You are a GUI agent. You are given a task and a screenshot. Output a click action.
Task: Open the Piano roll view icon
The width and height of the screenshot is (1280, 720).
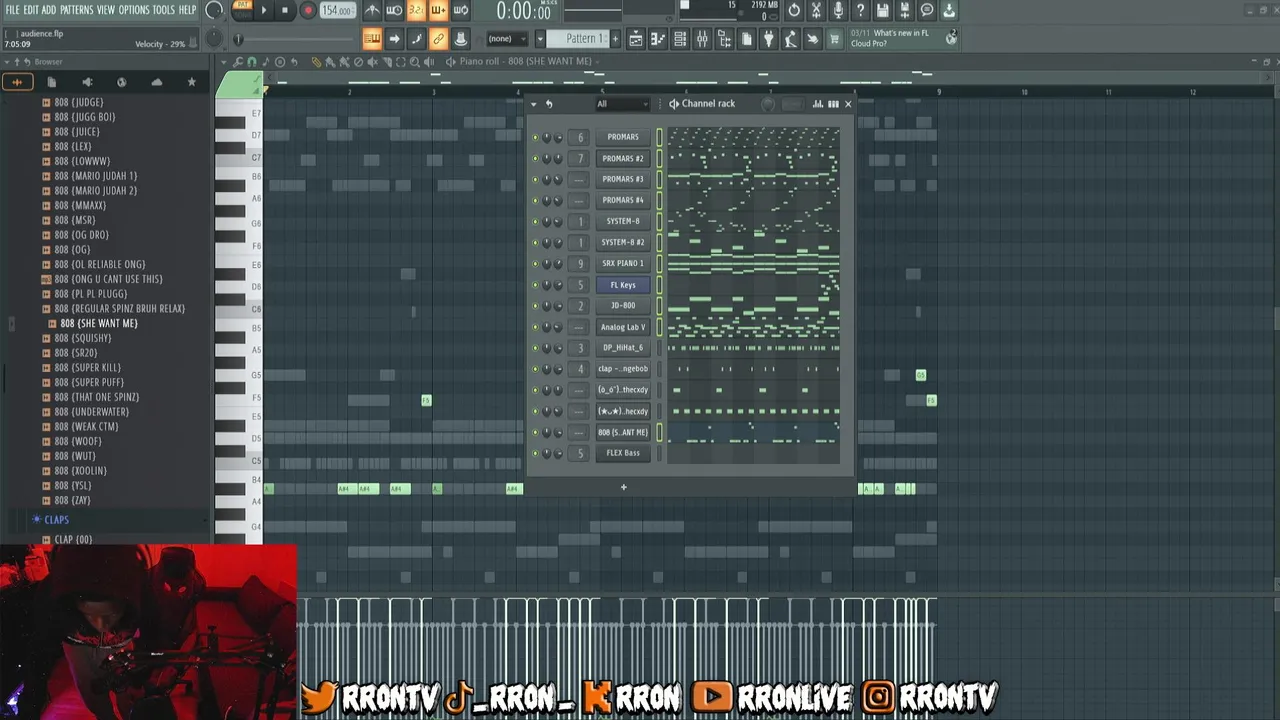[x=658, y=39]
